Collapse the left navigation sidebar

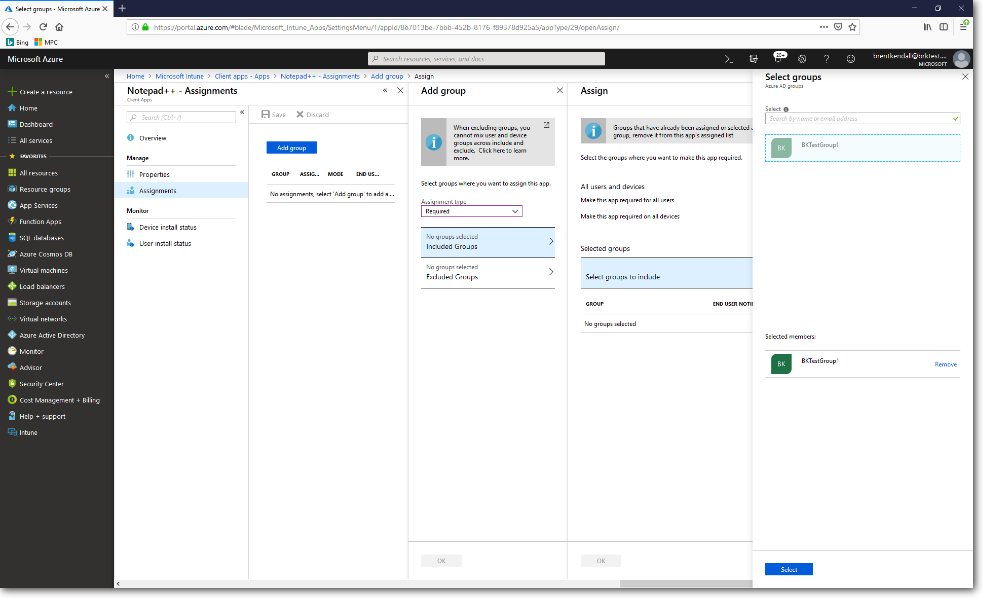(x=107, y=76)
